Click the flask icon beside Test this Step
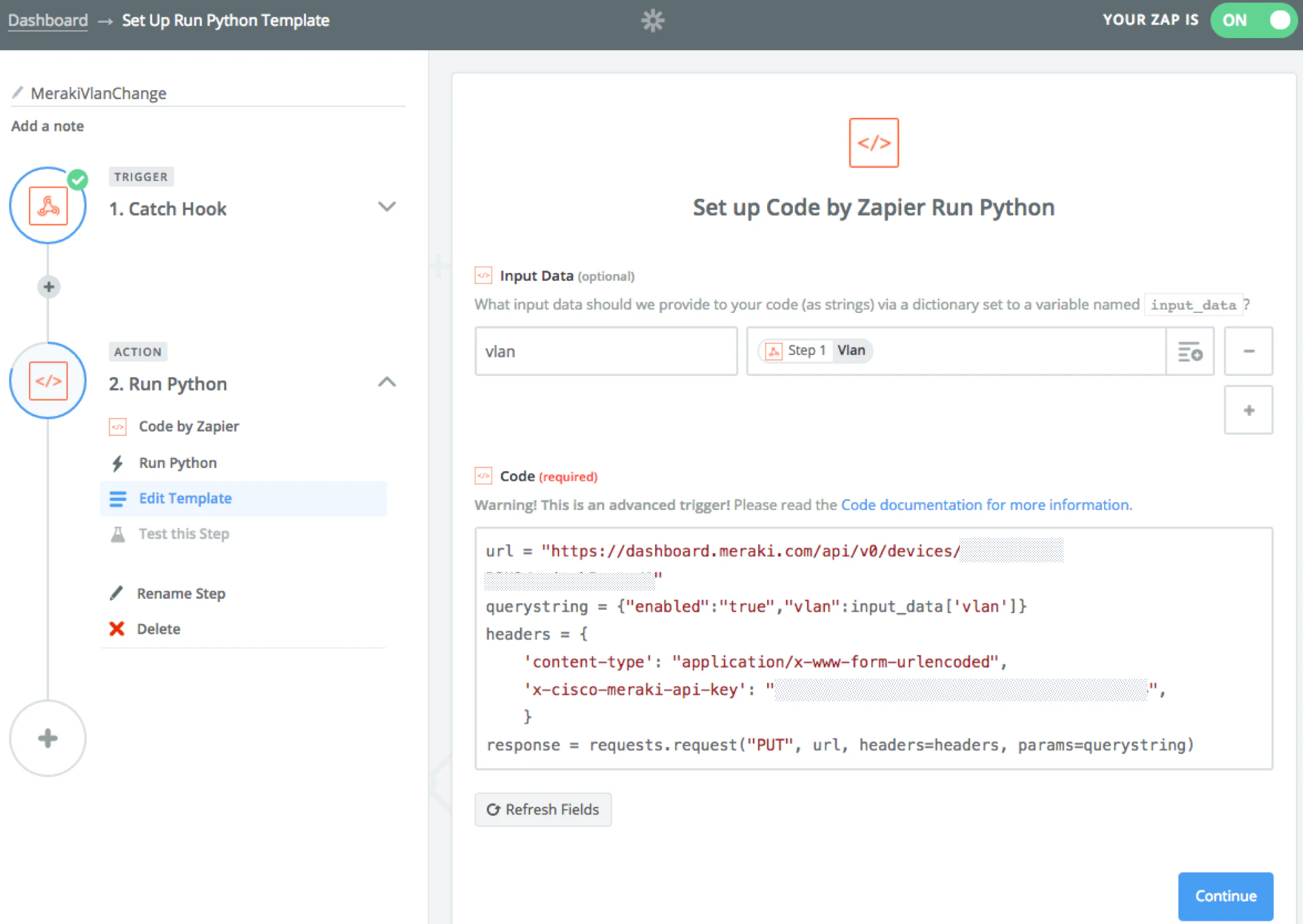 [x=118, y=534]
